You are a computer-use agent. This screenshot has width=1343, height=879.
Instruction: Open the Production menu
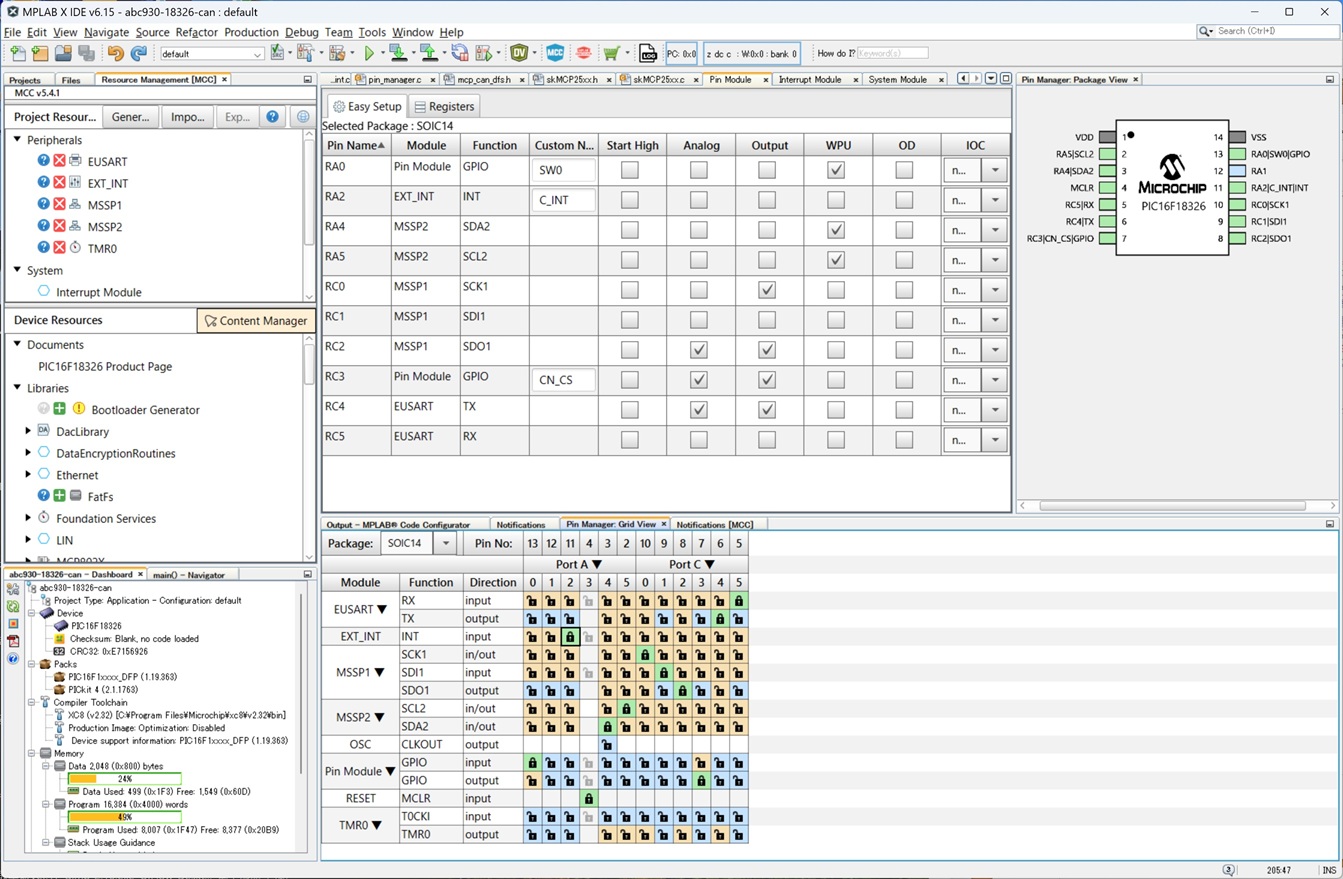pos(251,32)
